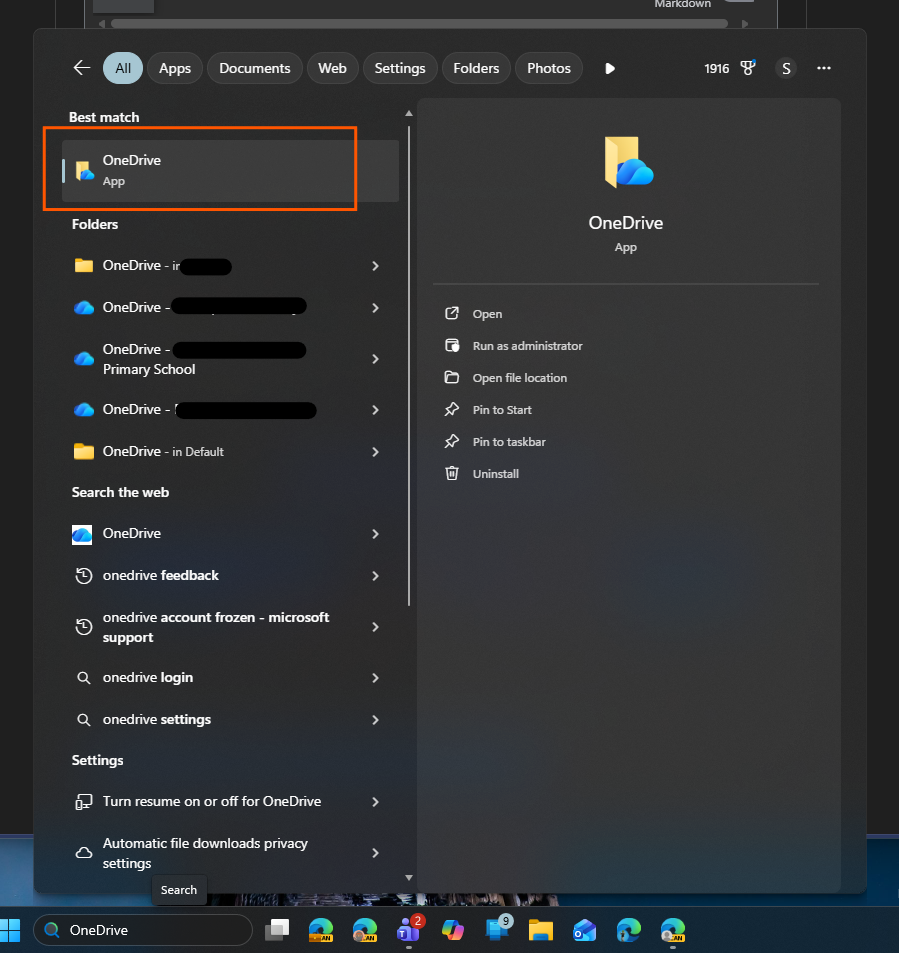Open Turn resume on or off for OneDrive
The height and width of the screenshot is (953, 899).
(230, 802)
